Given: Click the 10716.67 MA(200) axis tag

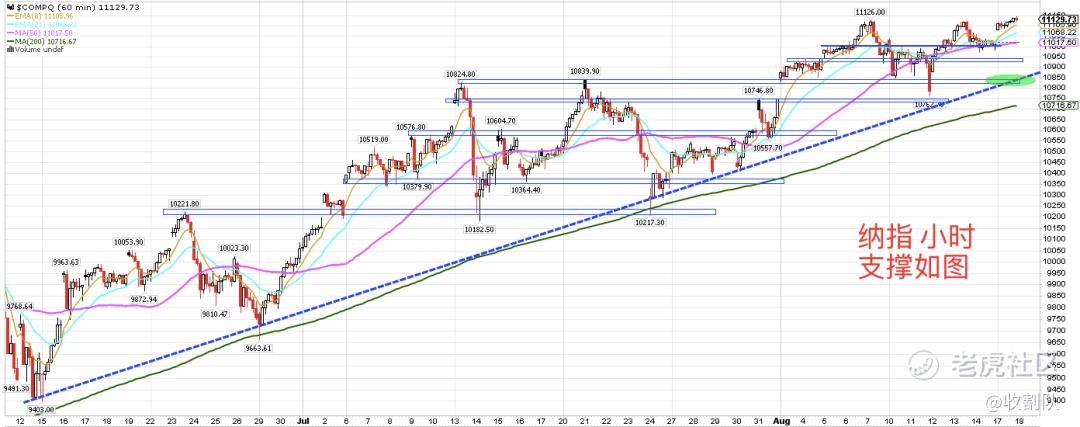Looking at the screenshot, I should (x=1058, y=105).
